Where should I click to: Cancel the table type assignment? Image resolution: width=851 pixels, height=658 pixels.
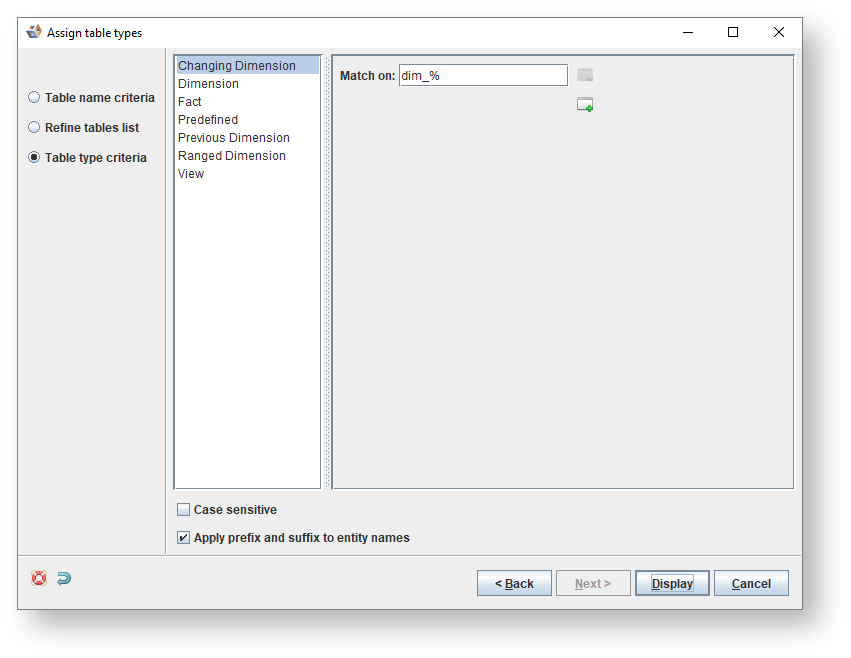[x=751, y=583]
